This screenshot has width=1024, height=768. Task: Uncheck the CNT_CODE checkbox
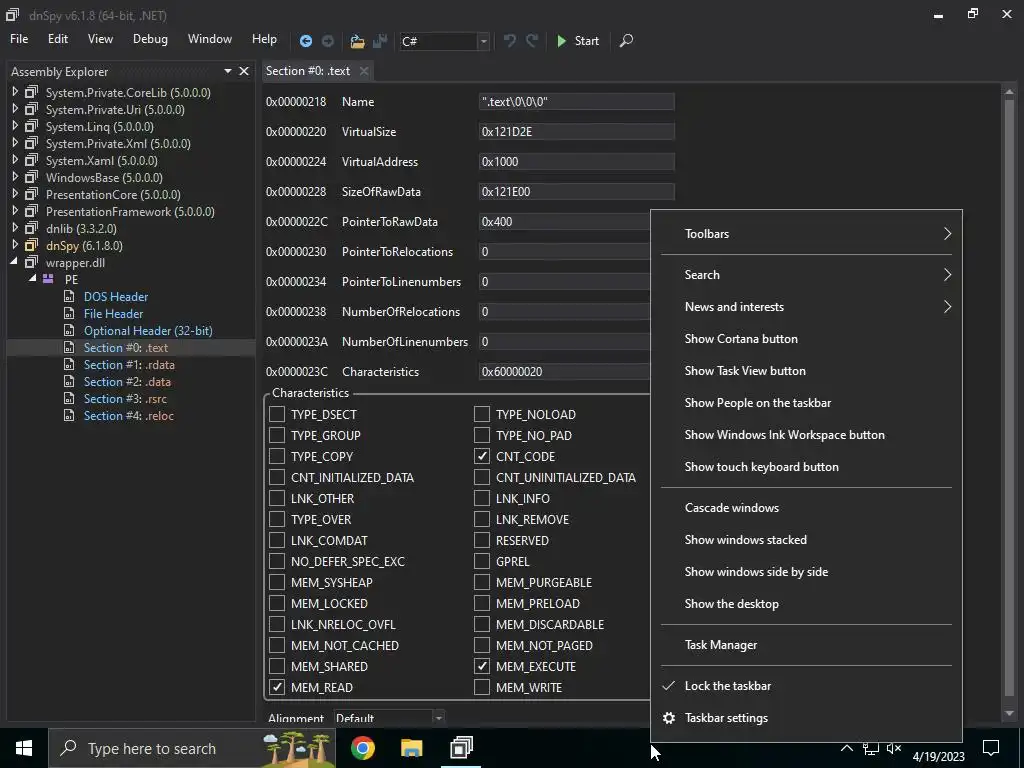point(482,456)
